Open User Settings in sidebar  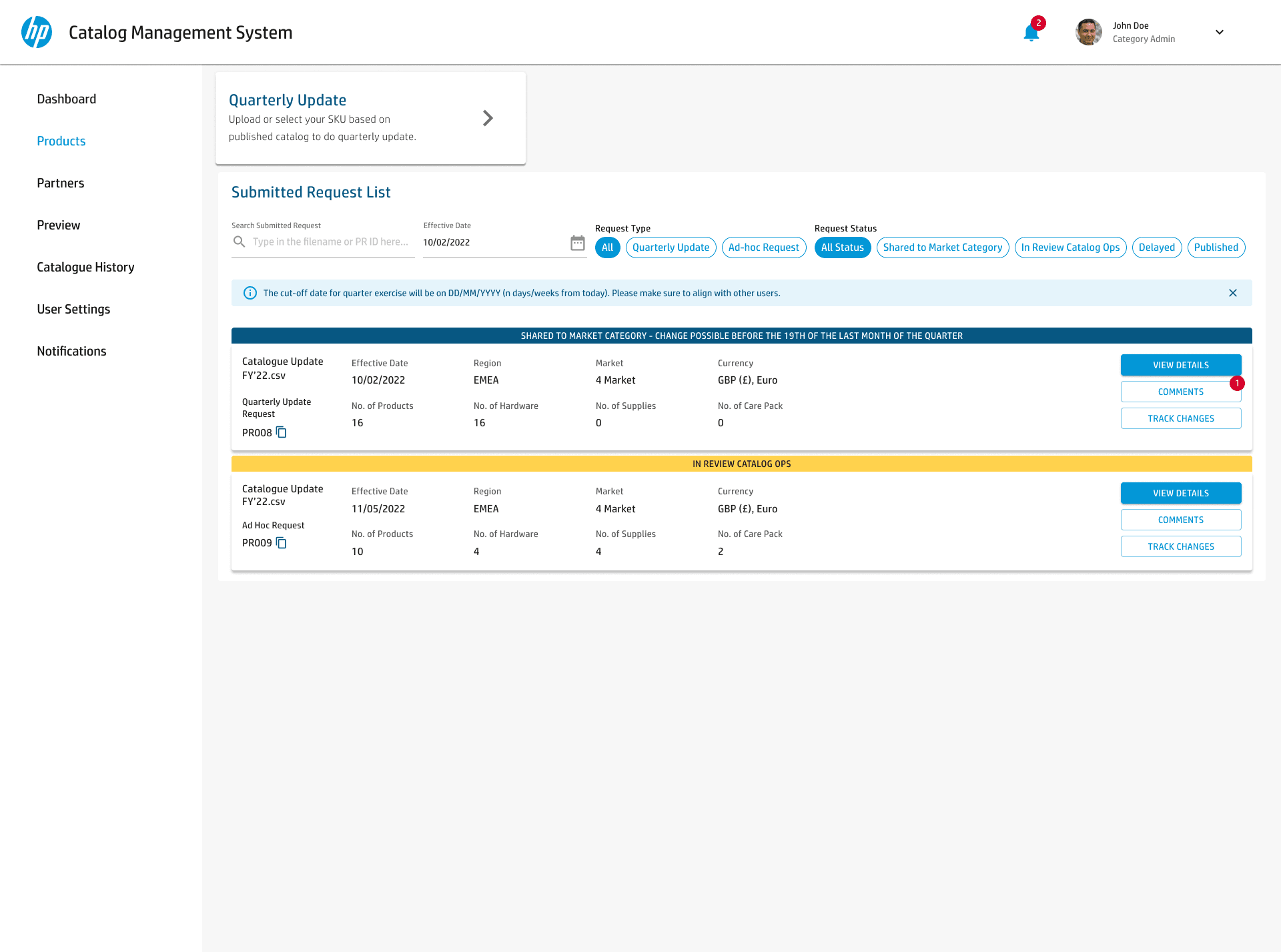tap(73, 309)
